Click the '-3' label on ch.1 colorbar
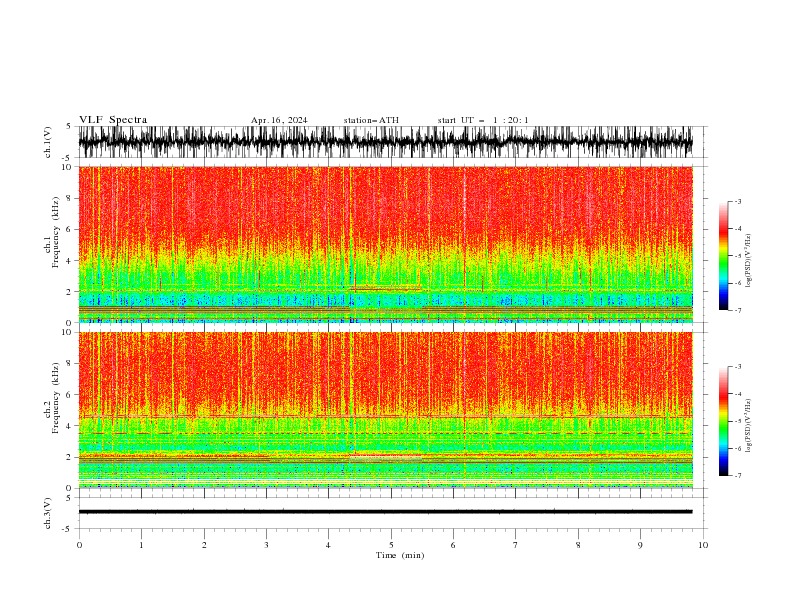The width and height of the screenshot is (792, 612). [737, 201]
